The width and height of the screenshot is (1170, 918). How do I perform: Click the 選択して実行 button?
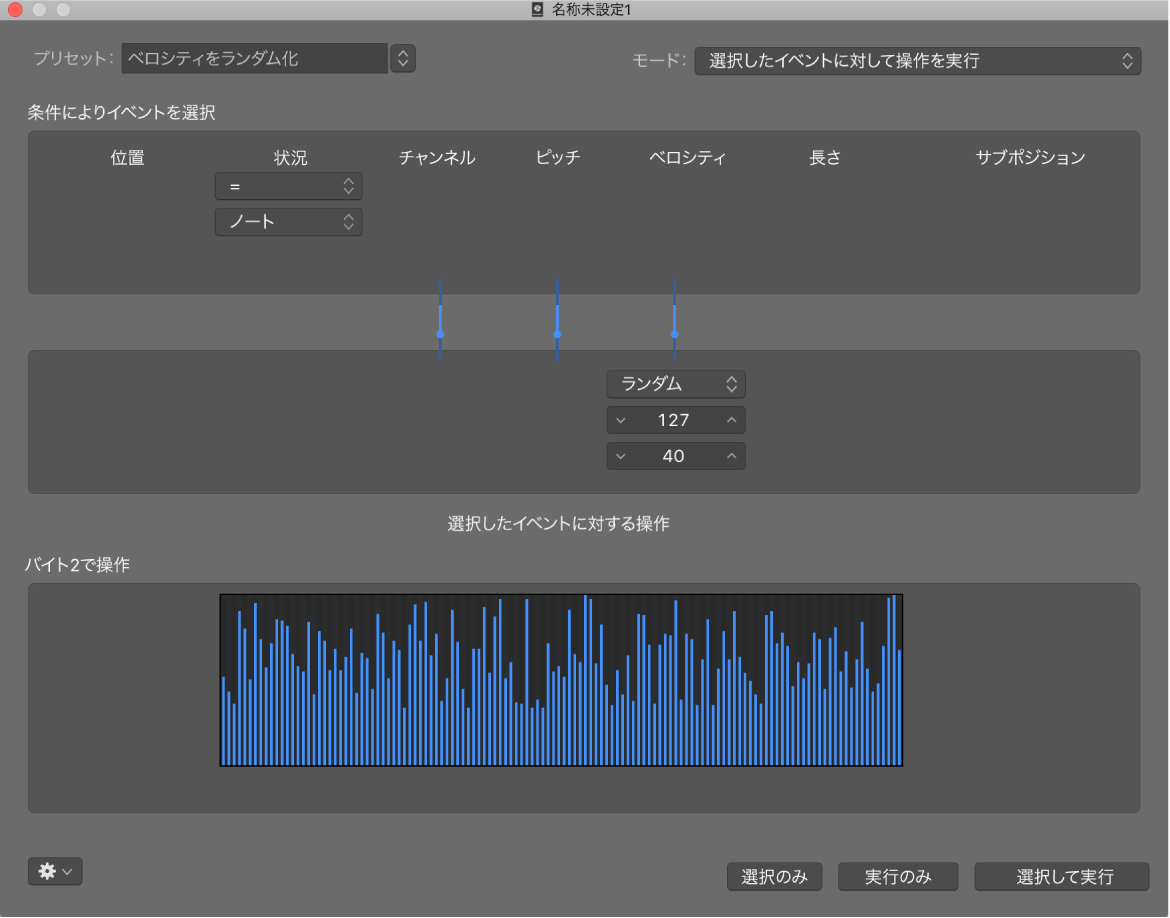click(x=1062, y=877)
